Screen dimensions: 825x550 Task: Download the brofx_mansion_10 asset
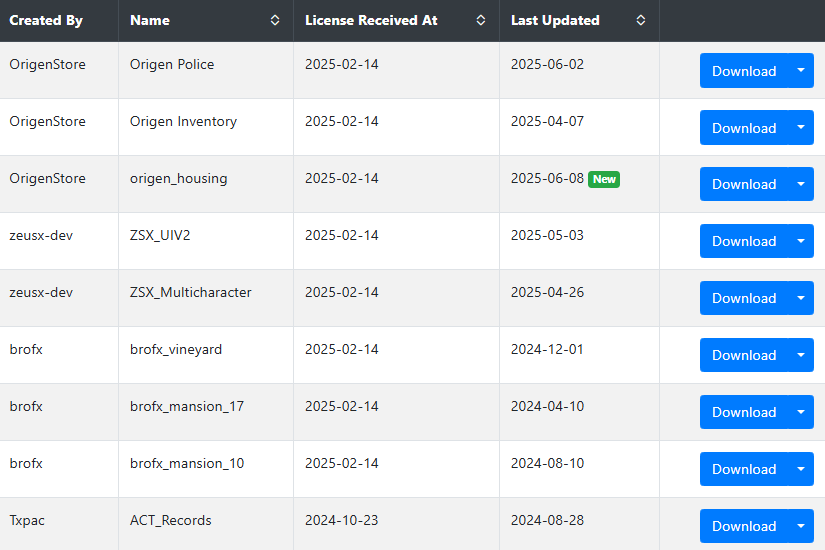pos(744,469)
